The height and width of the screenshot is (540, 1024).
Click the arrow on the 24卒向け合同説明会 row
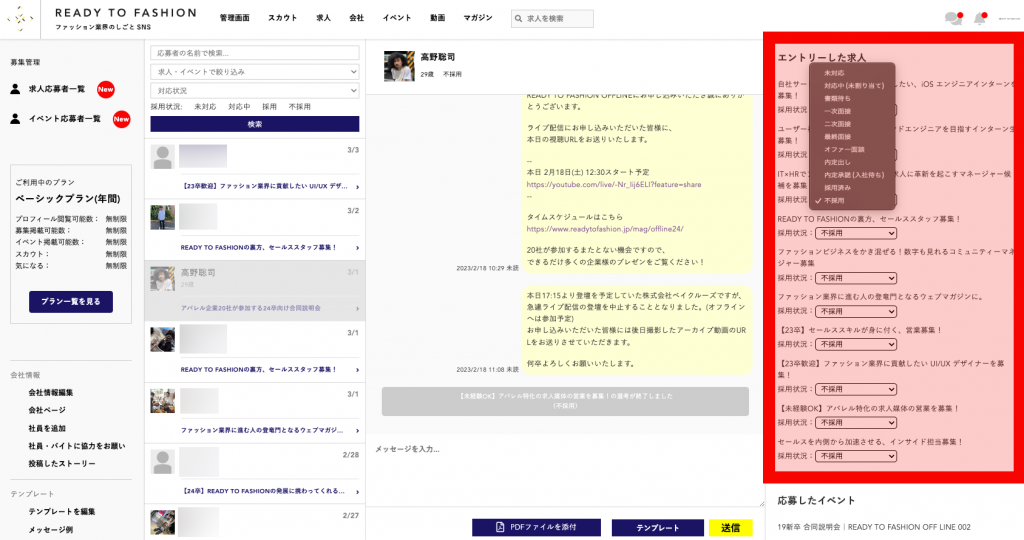tap(357, 308)
